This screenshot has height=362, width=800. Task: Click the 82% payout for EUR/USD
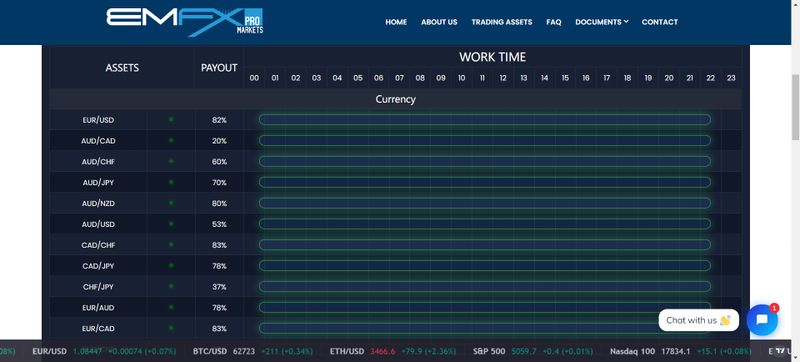[x=219, y=120]
